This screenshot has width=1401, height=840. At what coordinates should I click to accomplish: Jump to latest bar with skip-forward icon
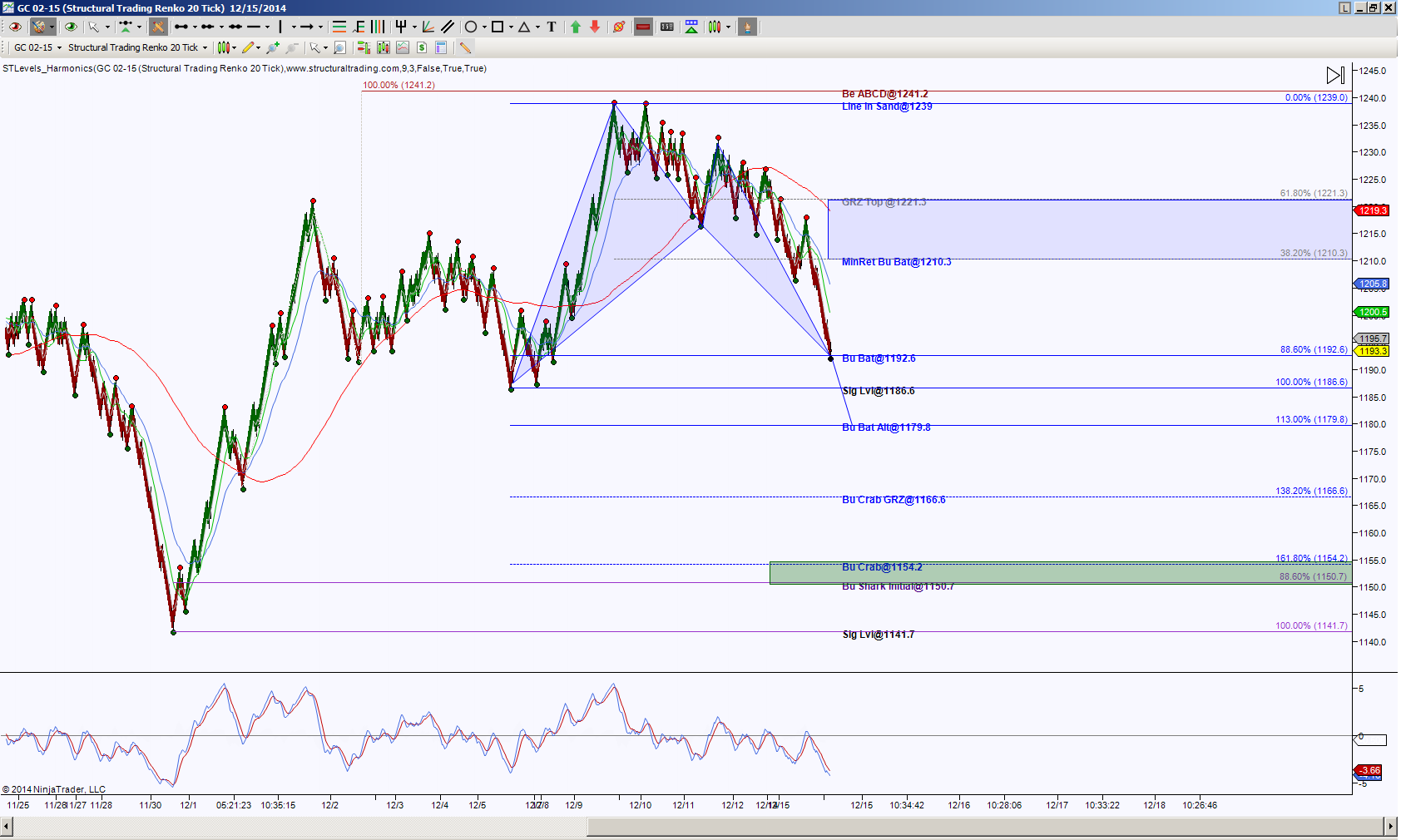tap(1334, 75)
